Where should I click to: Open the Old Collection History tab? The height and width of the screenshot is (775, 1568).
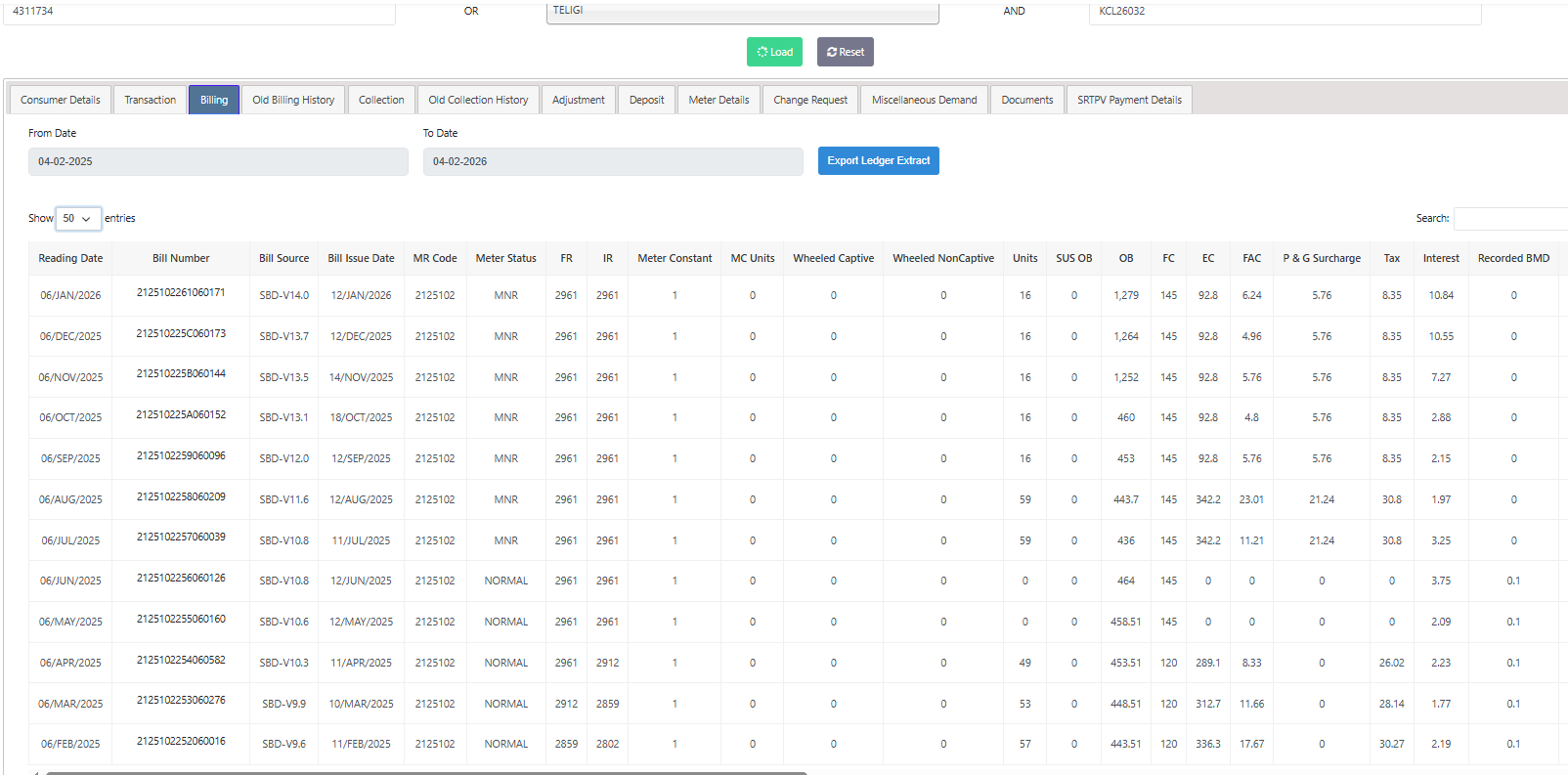(x=478, y=100)
